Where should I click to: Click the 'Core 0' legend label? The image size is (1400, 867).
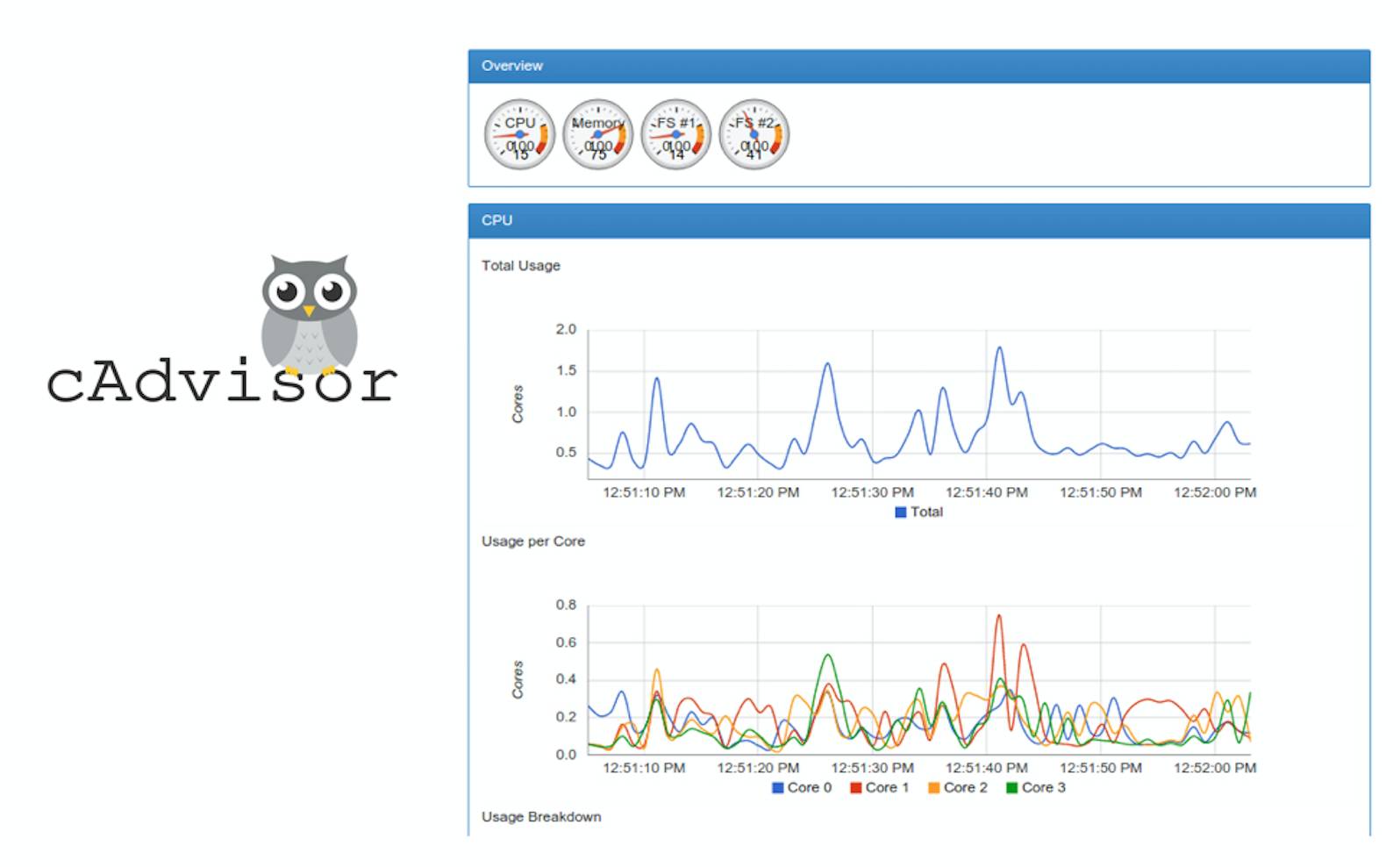coord(810,788)
